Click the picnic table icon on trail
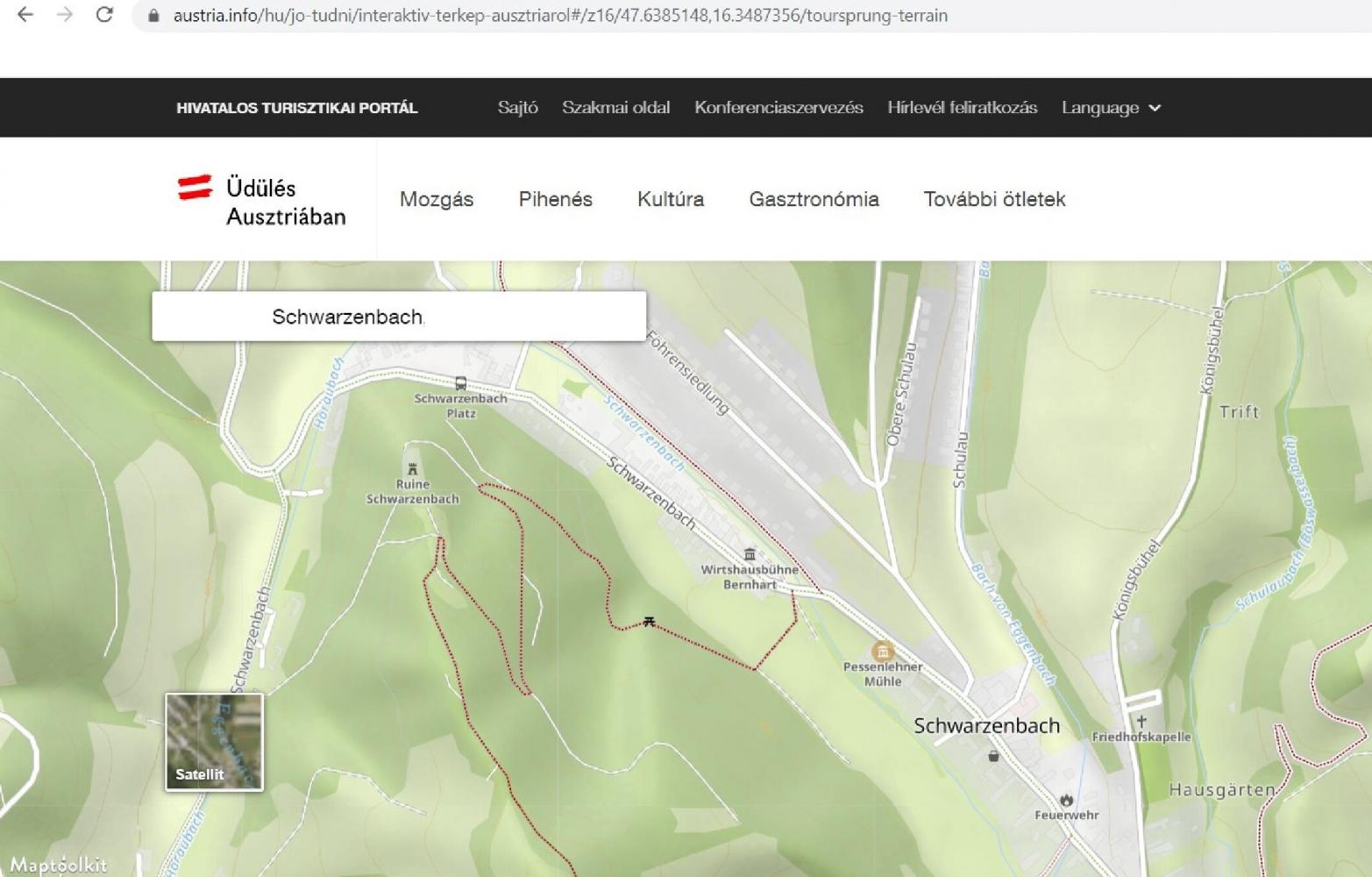The width and height of the screenshot is (1372, 877). (649, 621)
